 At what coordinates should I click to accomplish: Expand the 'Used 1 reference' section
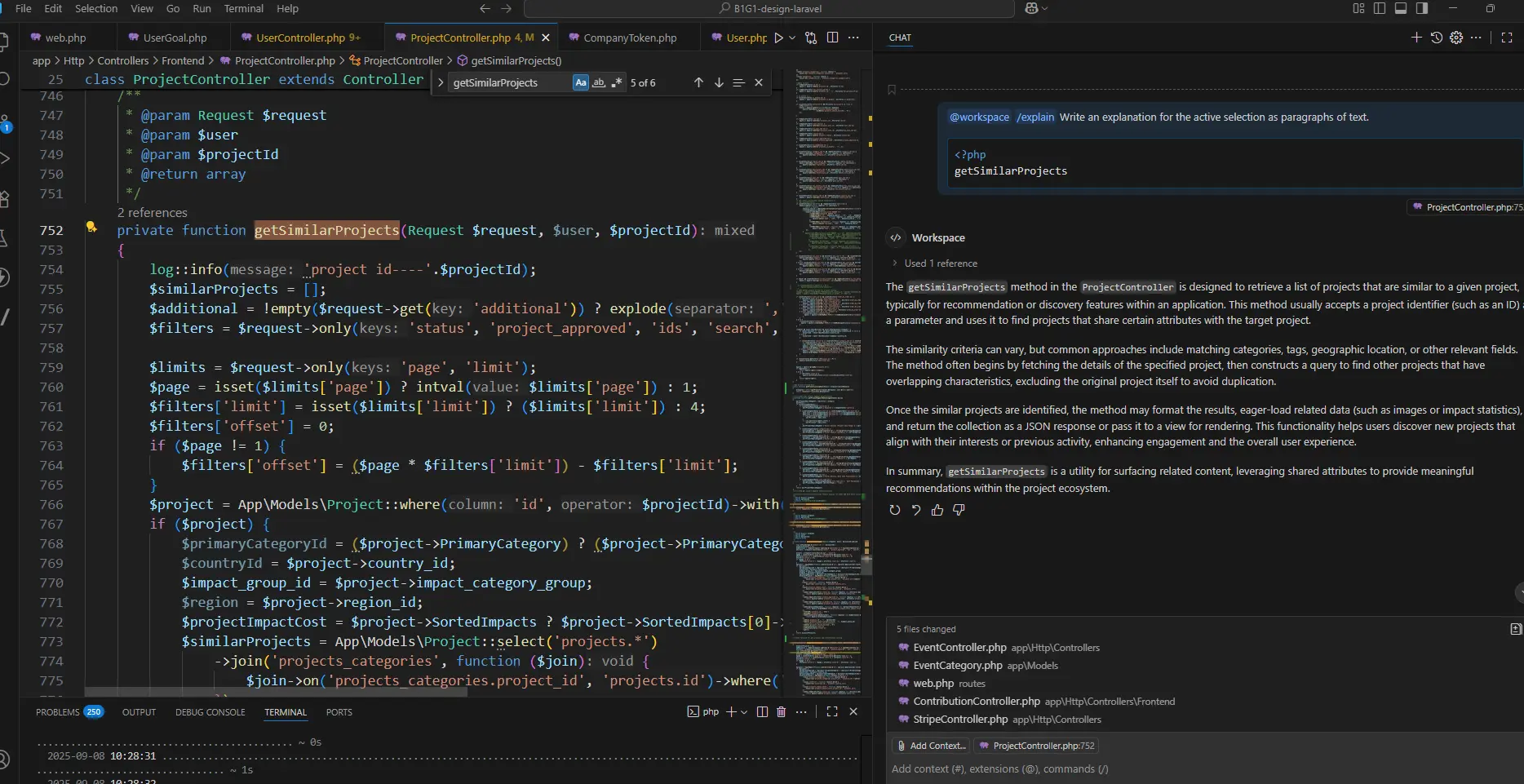(940, 264)
